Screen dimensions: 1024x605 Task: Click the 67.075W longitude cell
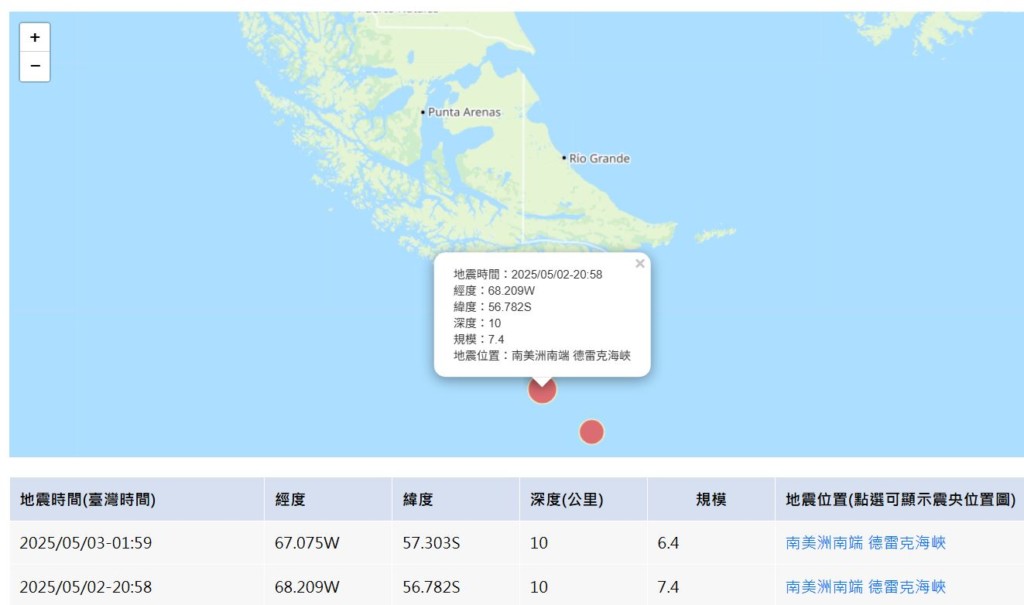(x=307, y=543)
